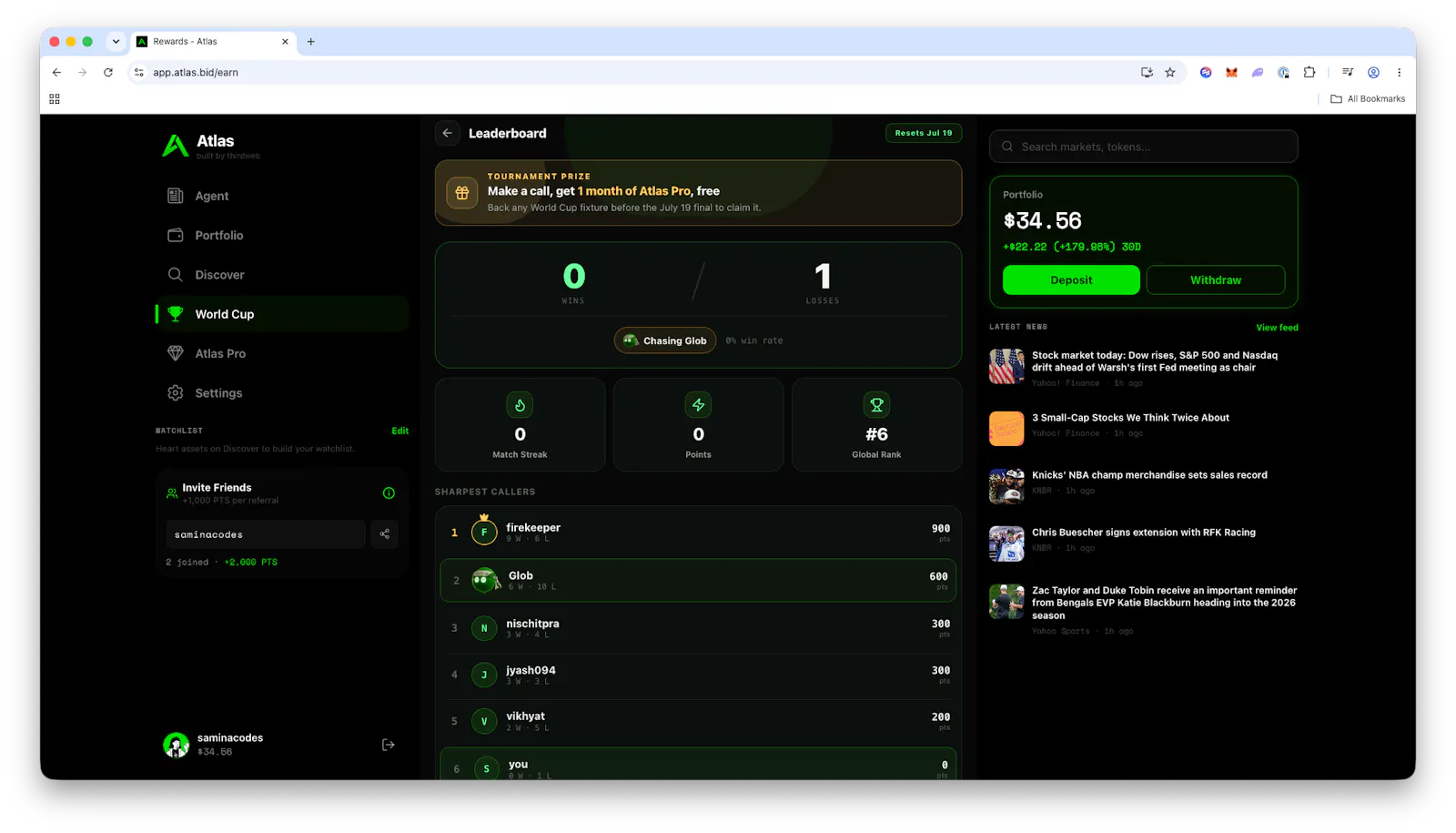Select nischitpra leaderboard row
The height and width of the screenshot is (833, 1456).
click(698, 628)
